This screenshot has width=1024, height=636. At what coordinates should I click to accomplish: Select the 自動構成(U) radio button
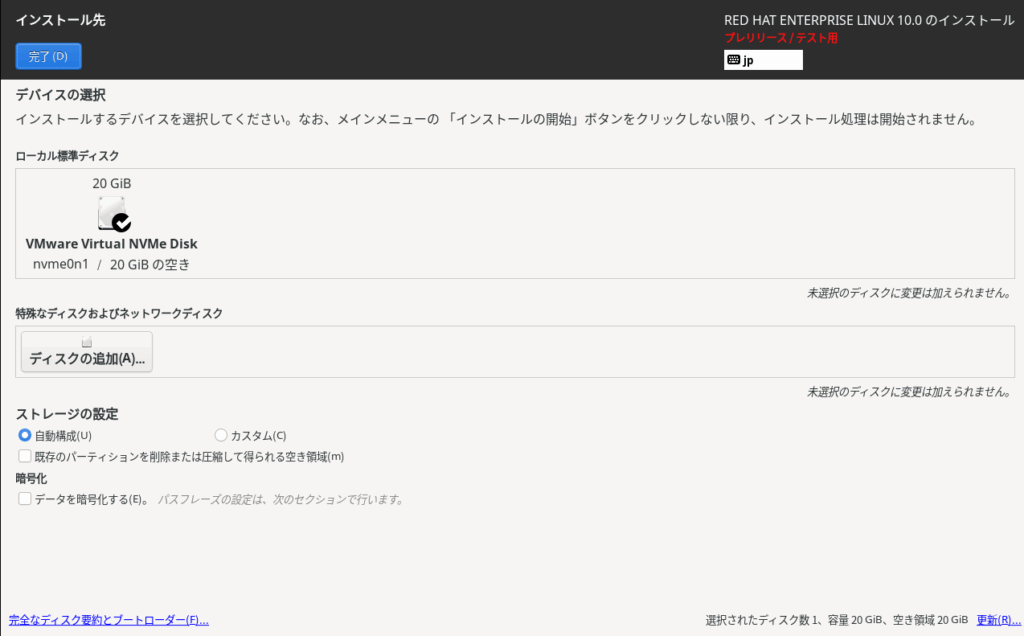tap(25, 435)
